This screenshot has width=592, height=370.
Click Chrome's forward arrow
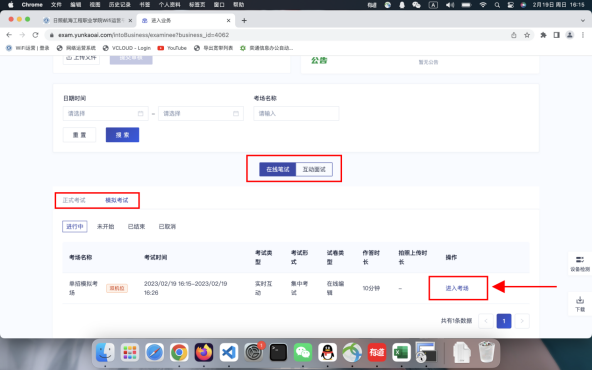pos(22,35)
